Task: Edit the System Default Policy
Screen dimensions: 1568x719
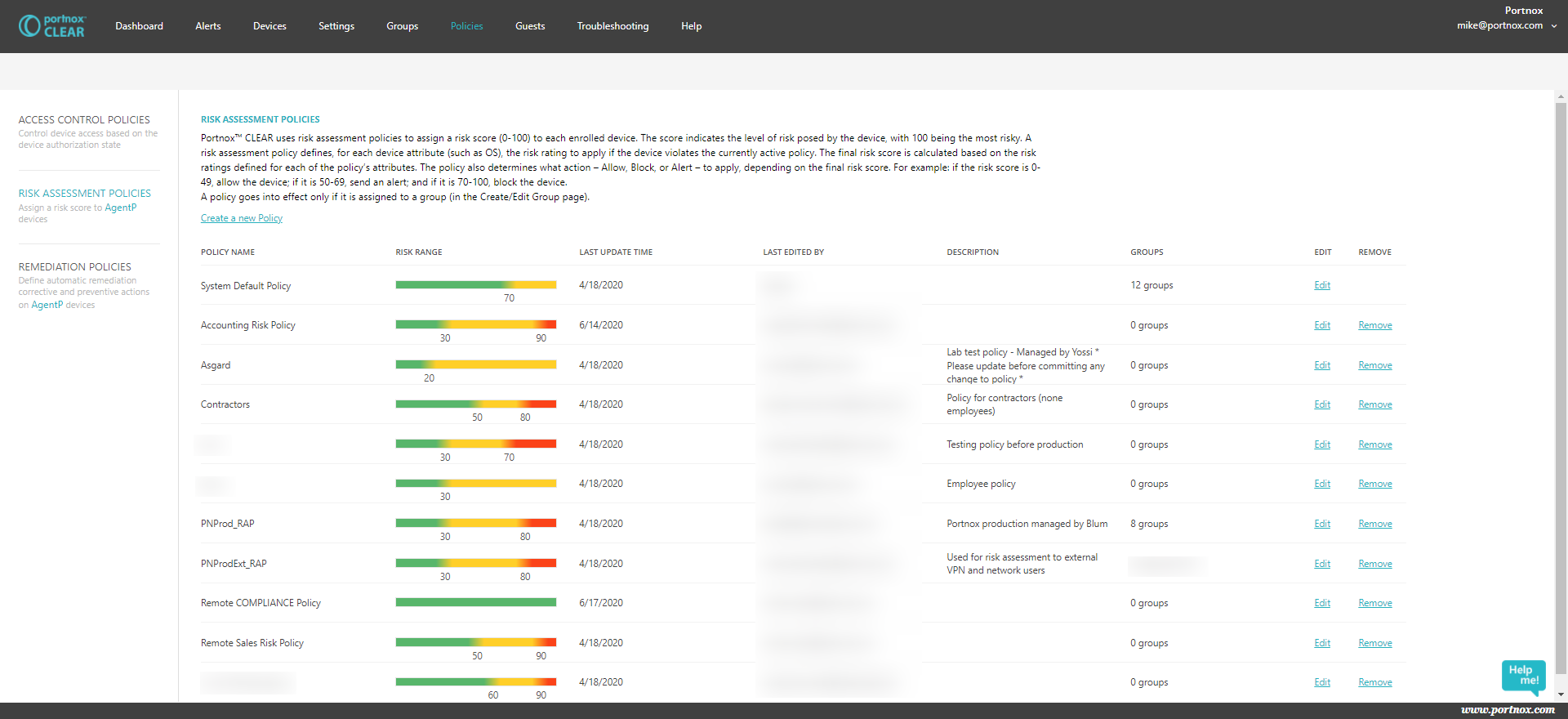Action: 1322,285
